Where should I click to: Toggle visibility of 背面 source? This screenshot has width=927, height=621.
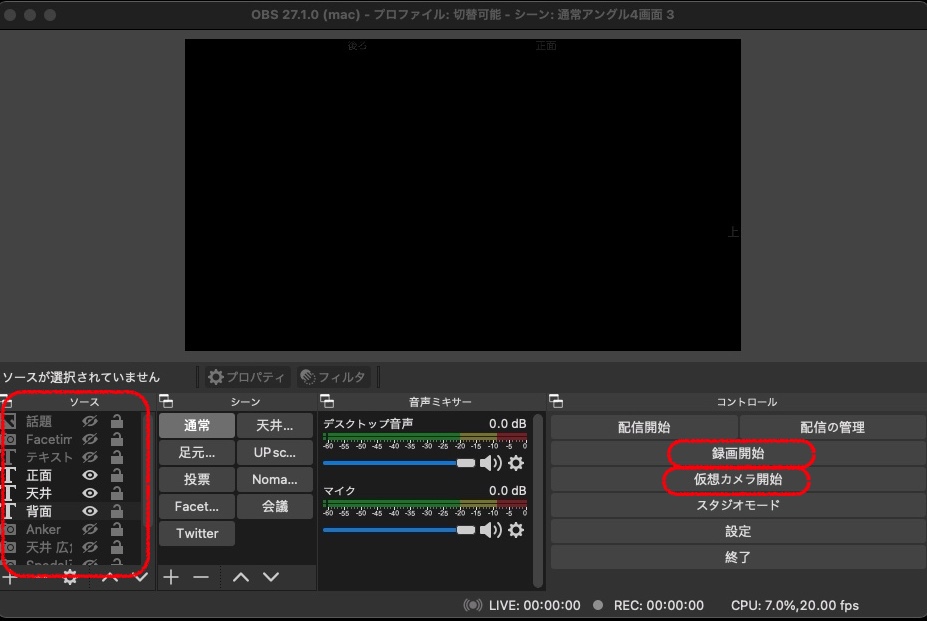pos(90,511)
